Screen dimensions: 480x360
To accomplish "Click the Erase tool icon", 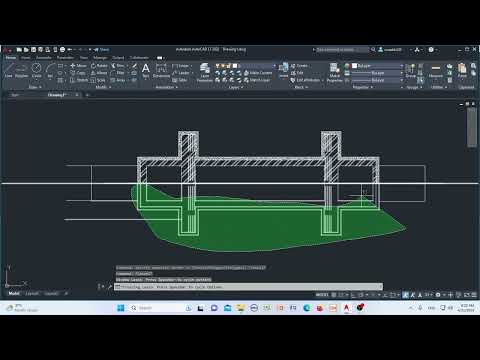I will point(134,66).
